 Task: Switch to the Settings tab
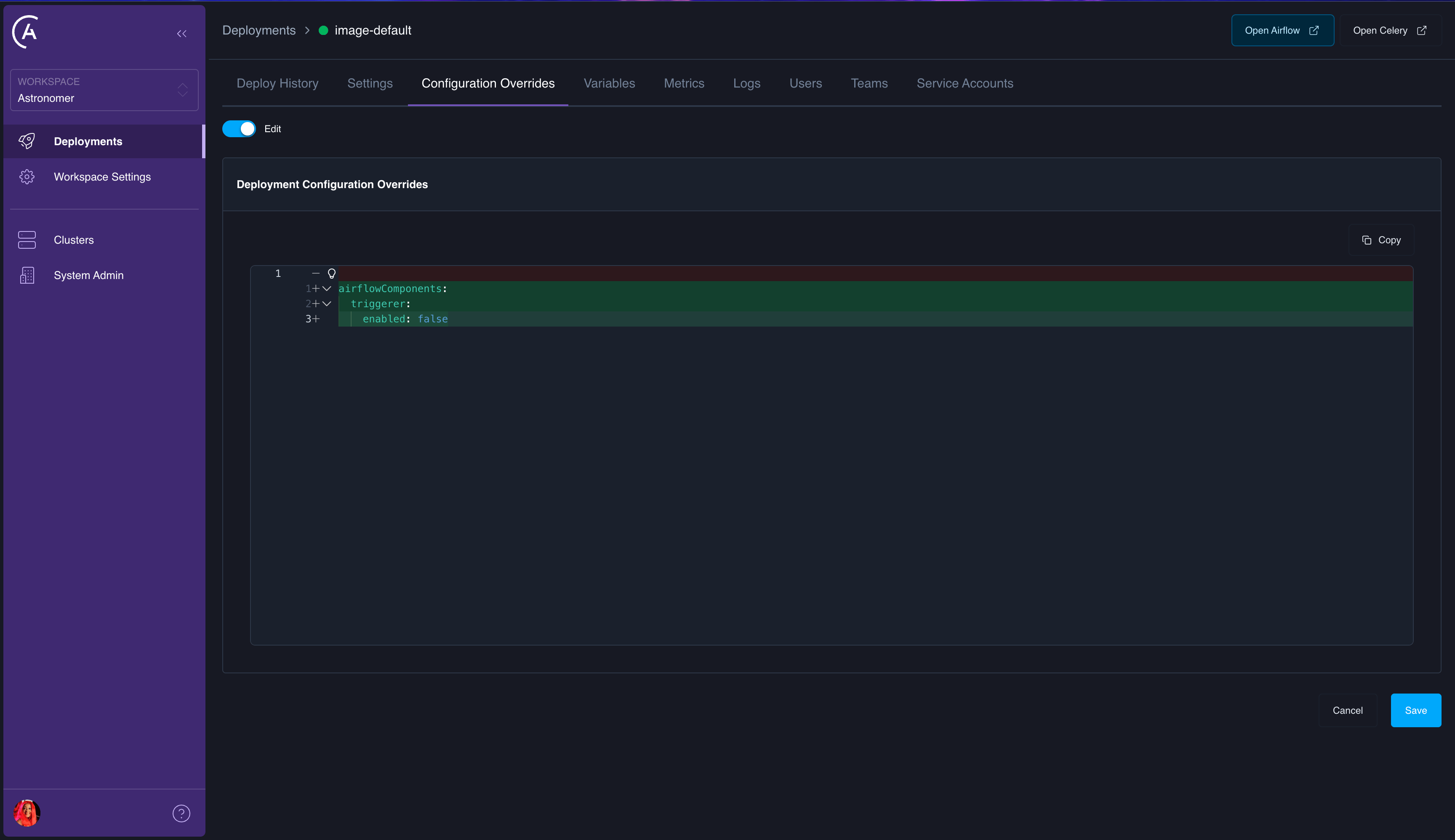(x=370, y=83)
